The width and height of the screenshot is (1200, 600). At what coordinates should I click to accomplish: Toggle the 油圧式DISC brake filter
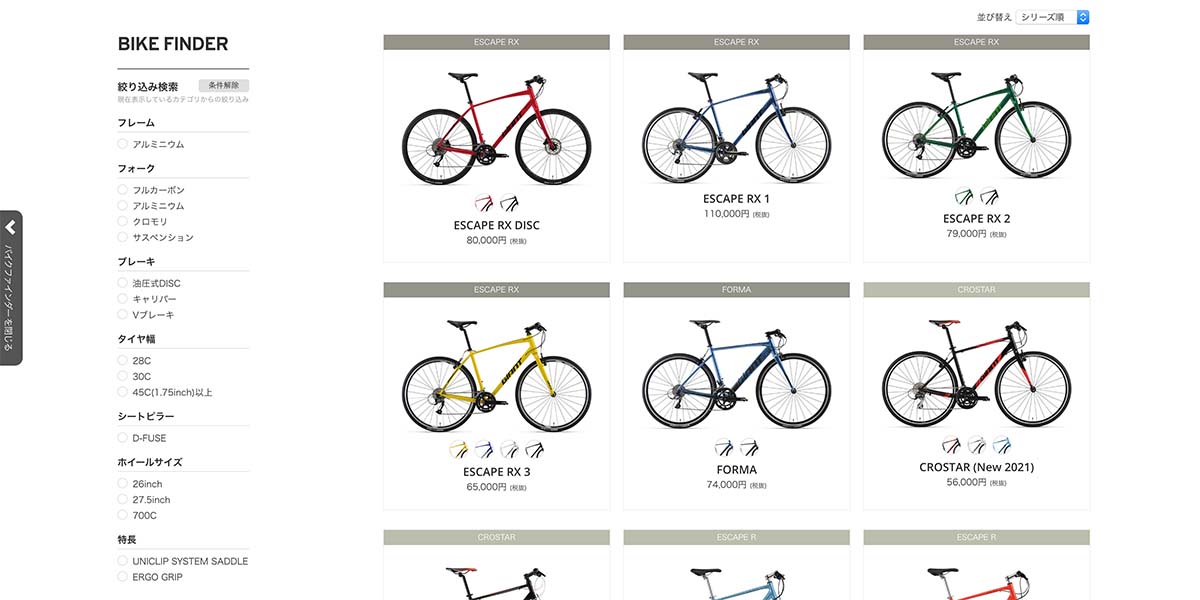[x=149, y=283]
